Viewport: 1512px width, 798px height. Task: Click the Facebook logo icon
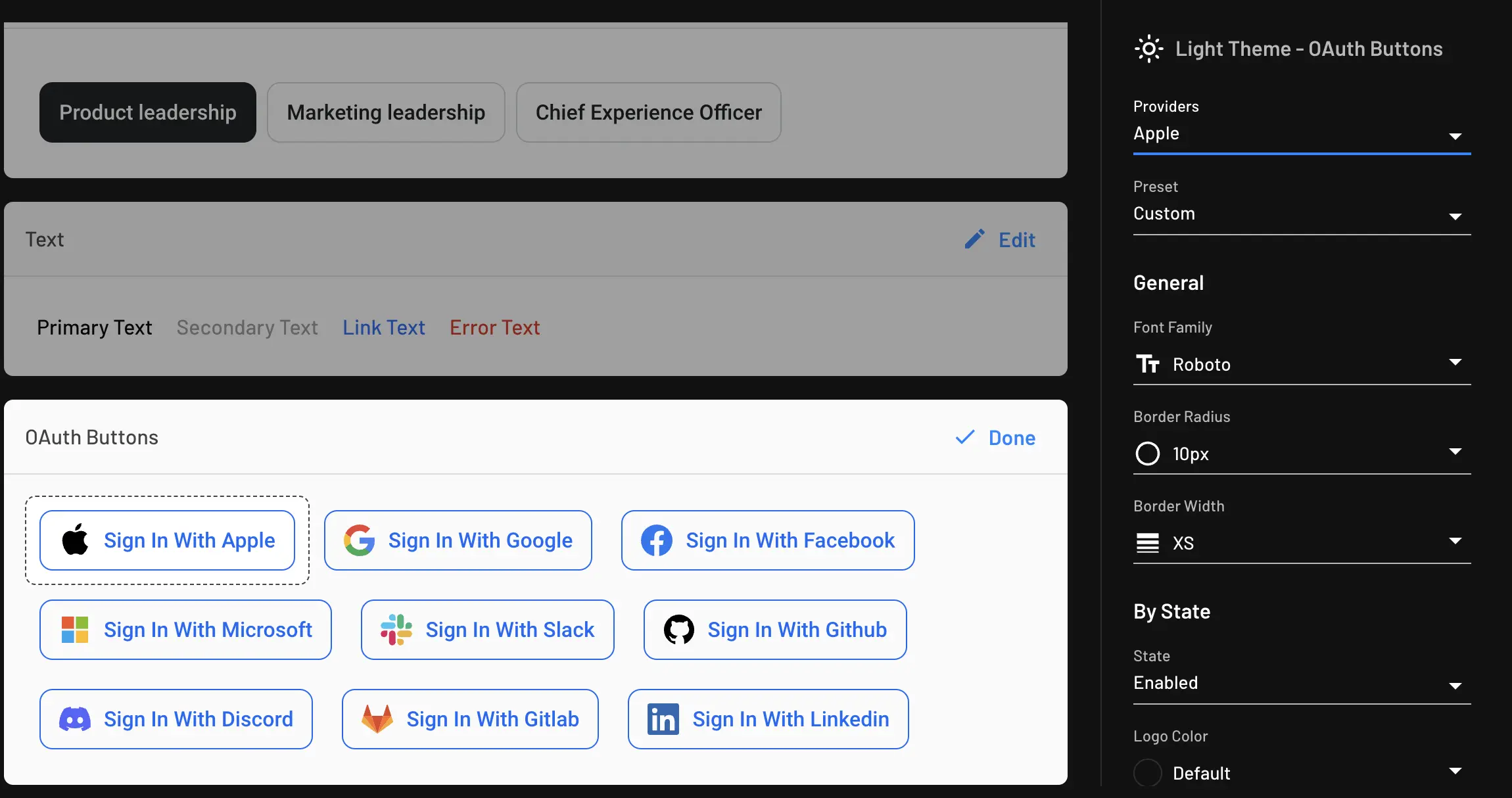[655, 540]
